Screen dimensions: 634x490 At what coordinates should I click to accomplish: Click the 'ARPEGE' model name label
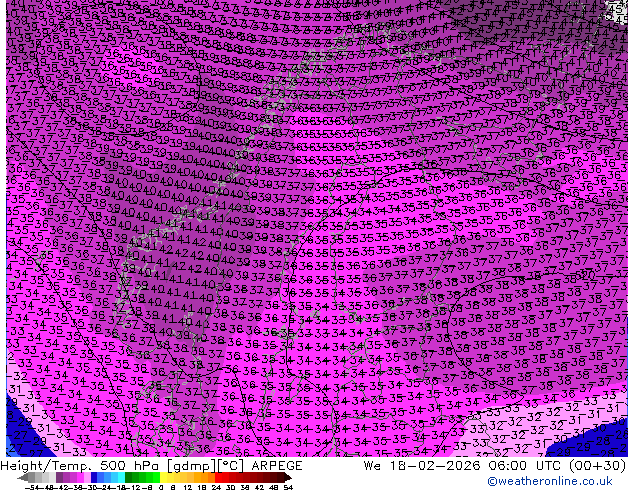[x=277, y=466]
